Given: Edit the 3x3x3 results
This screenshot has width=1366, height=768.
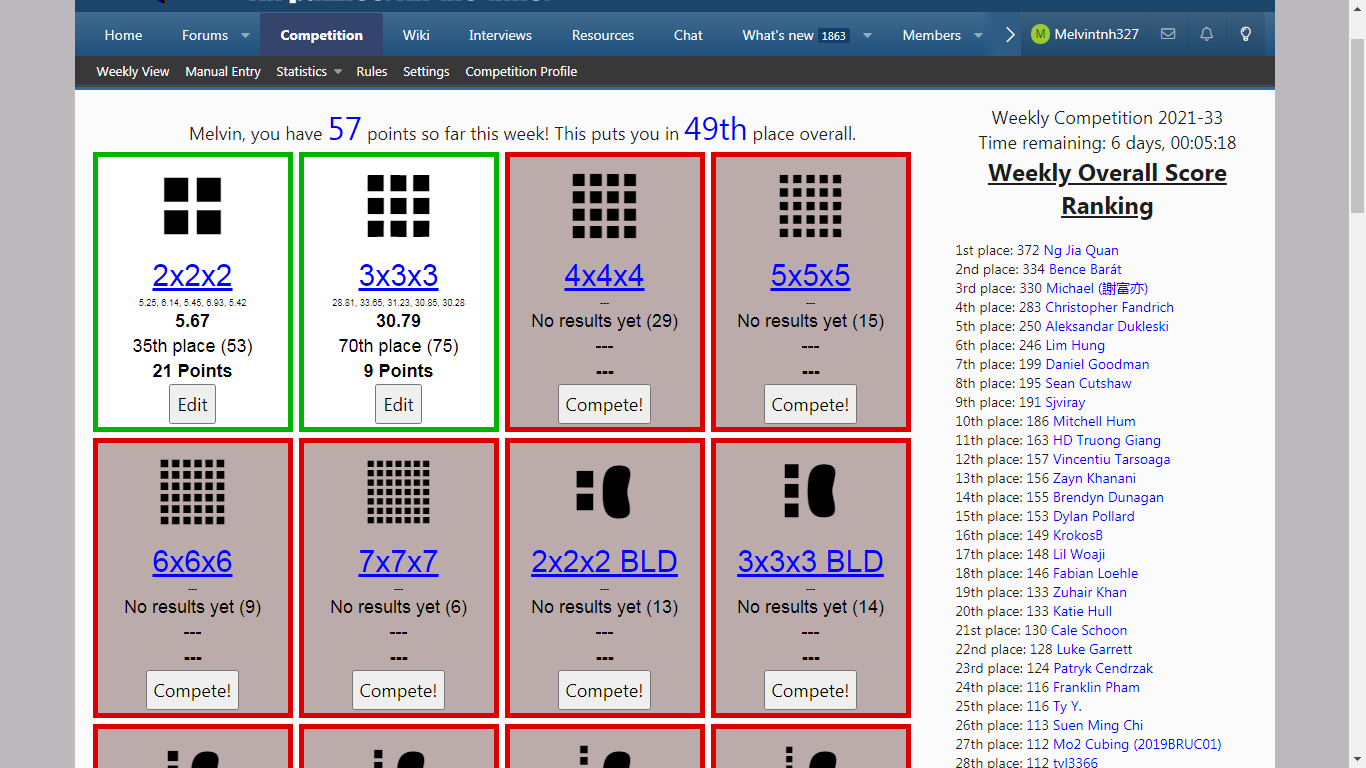Looking at the screenshot, I should [398, 404].
